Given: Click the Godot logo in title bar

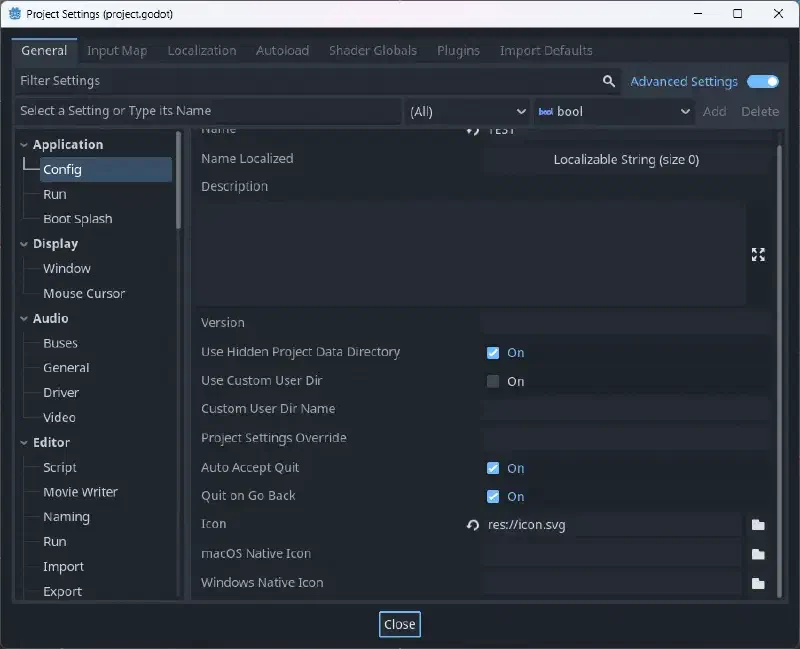Looking at the screenshot, I should pyautogui.click(x=15, y=14).
